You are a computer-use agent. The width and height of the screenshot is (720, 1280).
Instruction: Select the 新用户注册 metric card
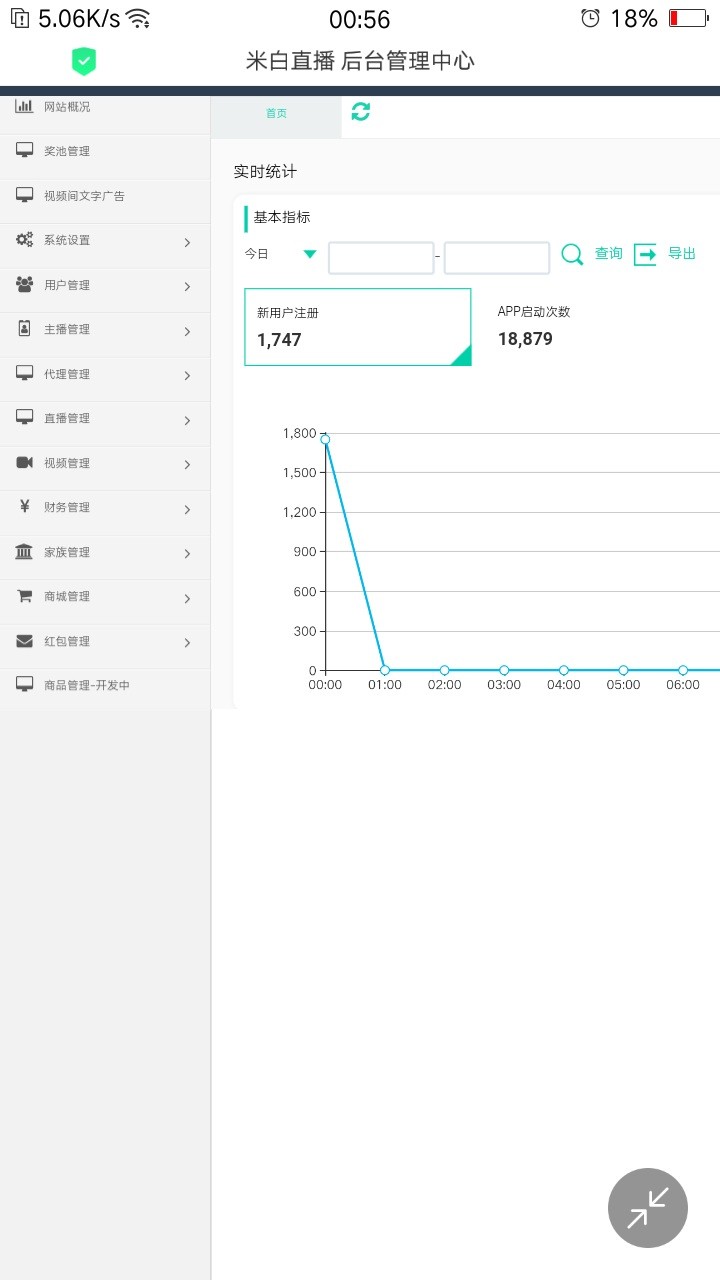point(357,327)
